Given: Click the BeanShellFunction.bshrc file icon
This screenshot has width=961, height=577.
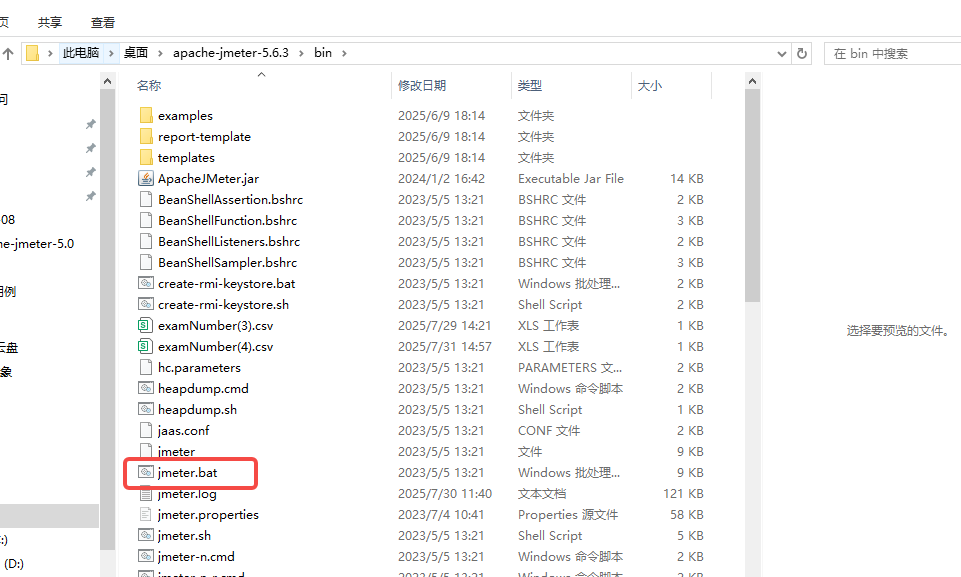Looking at the screenshot, I should (146, 220).
